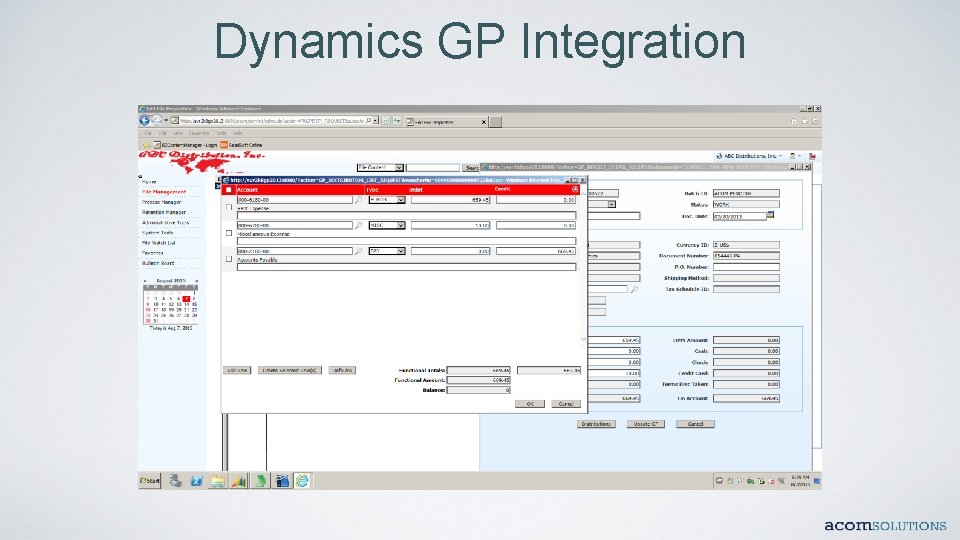The image size is (960, 540).
Task: Click the search text field beside File Content
Action: click(x=432, y=167)
